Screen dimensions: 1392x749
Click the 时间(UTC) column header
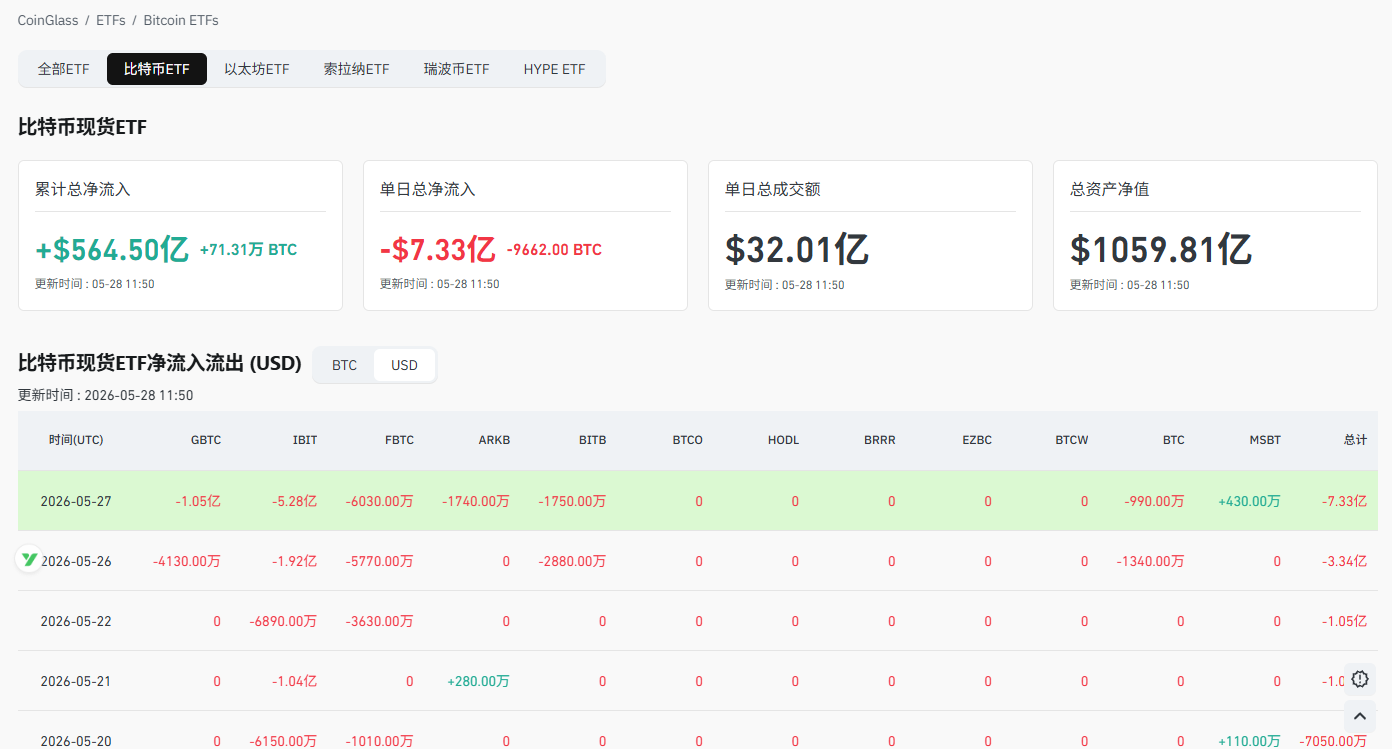(76, 440)
